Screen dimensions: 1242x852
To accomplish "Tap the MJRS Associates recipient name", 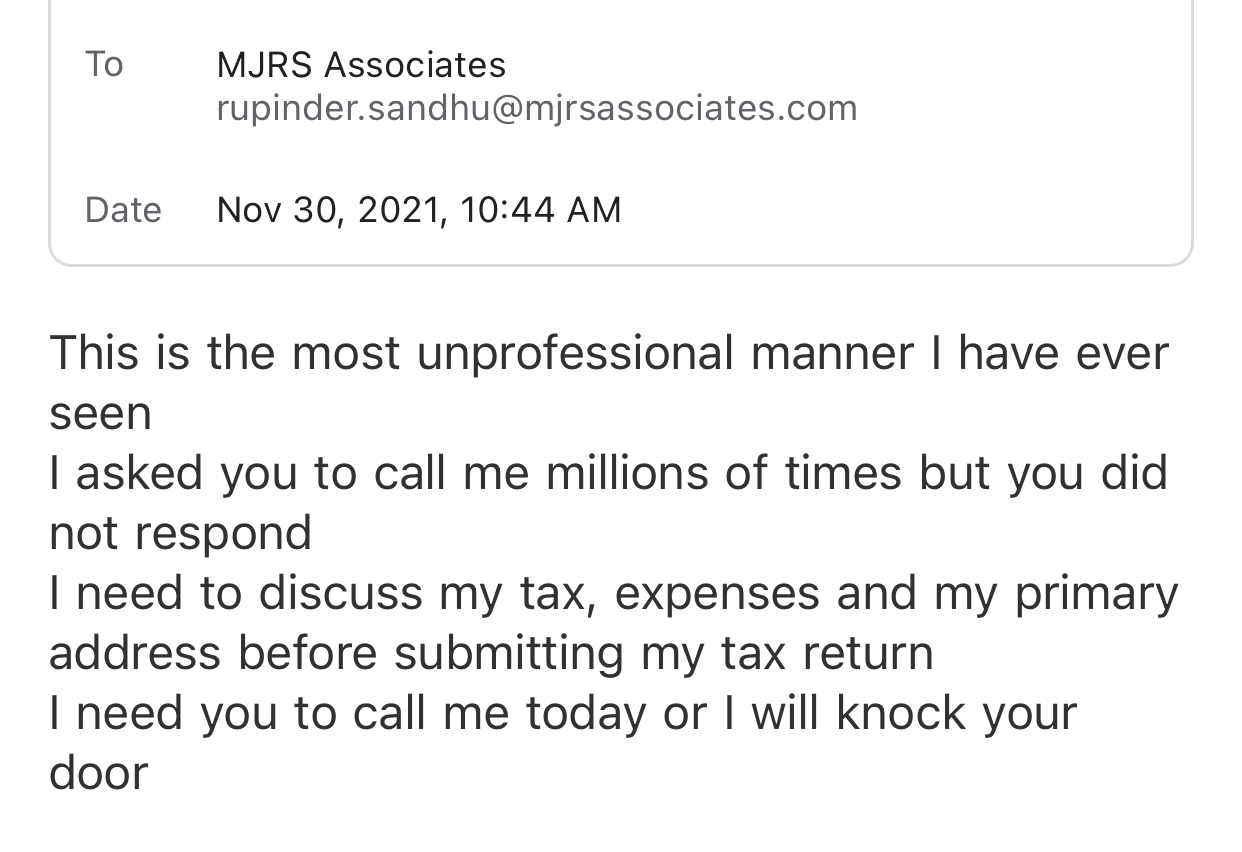I will point(361,65).
